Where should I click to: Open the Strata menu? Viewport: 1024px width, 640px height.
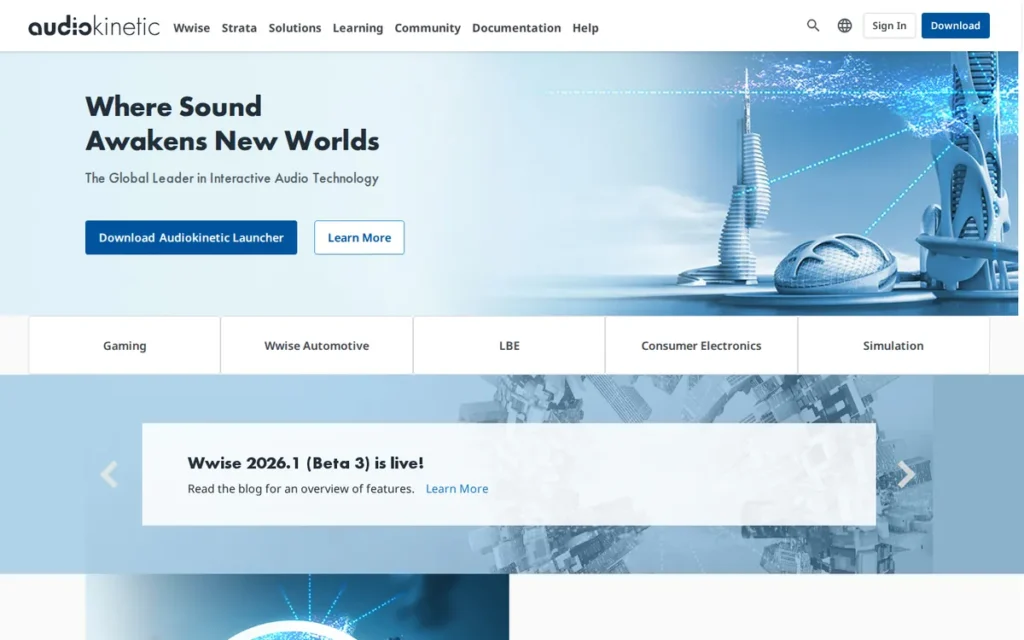(239, 28)
